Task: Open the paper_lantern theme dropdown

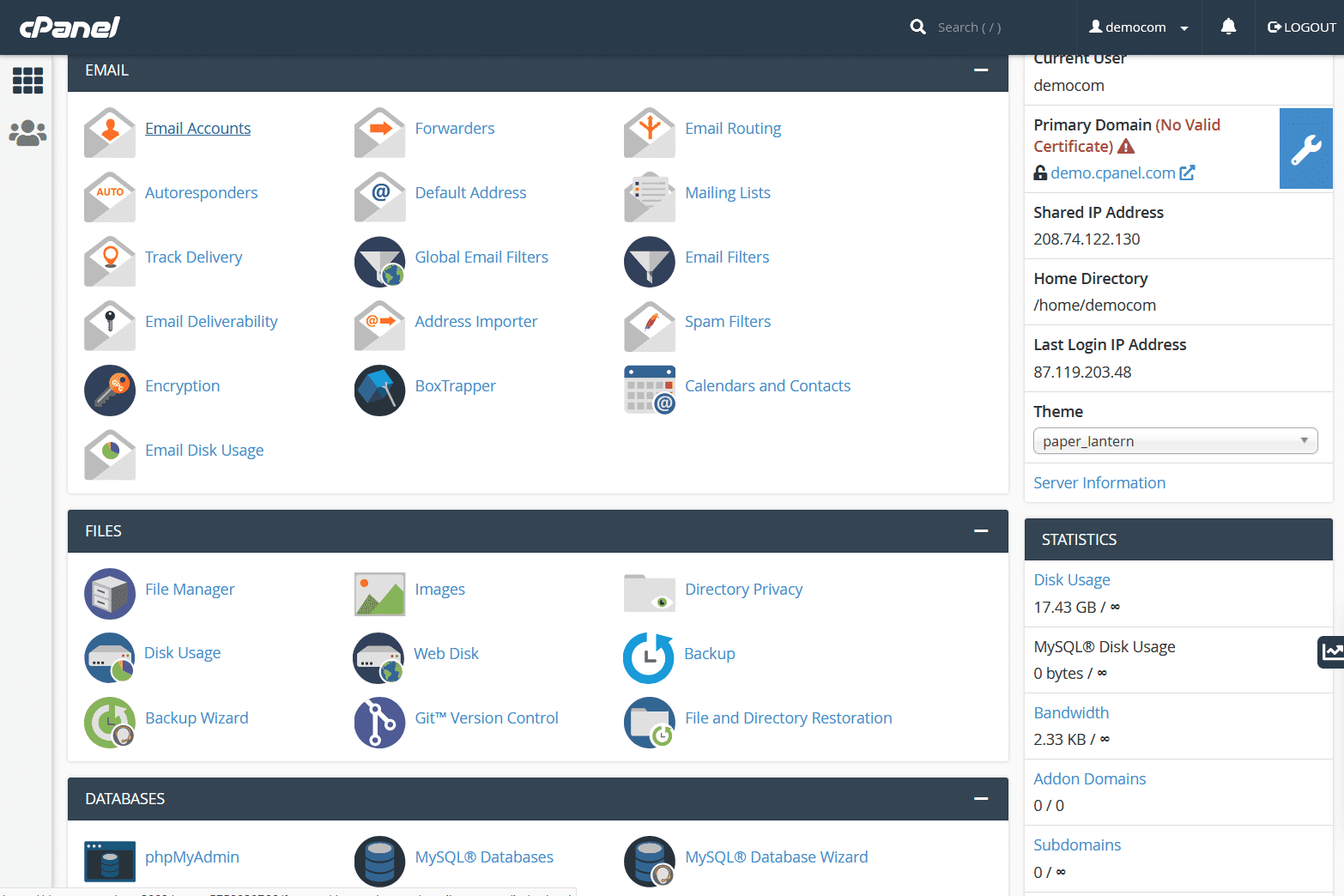Action: (x=1175, y=440)
